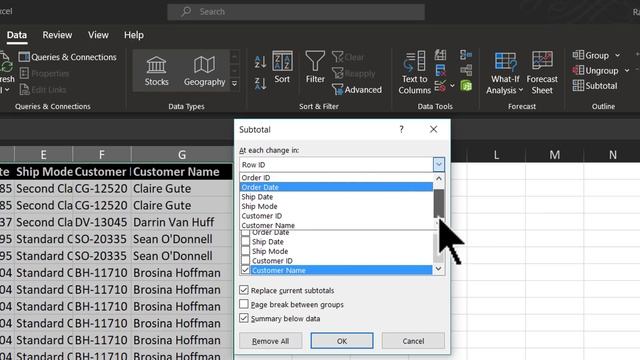Click the Geography data type icon
640x360 pixels.
click(x=204, y=71)
